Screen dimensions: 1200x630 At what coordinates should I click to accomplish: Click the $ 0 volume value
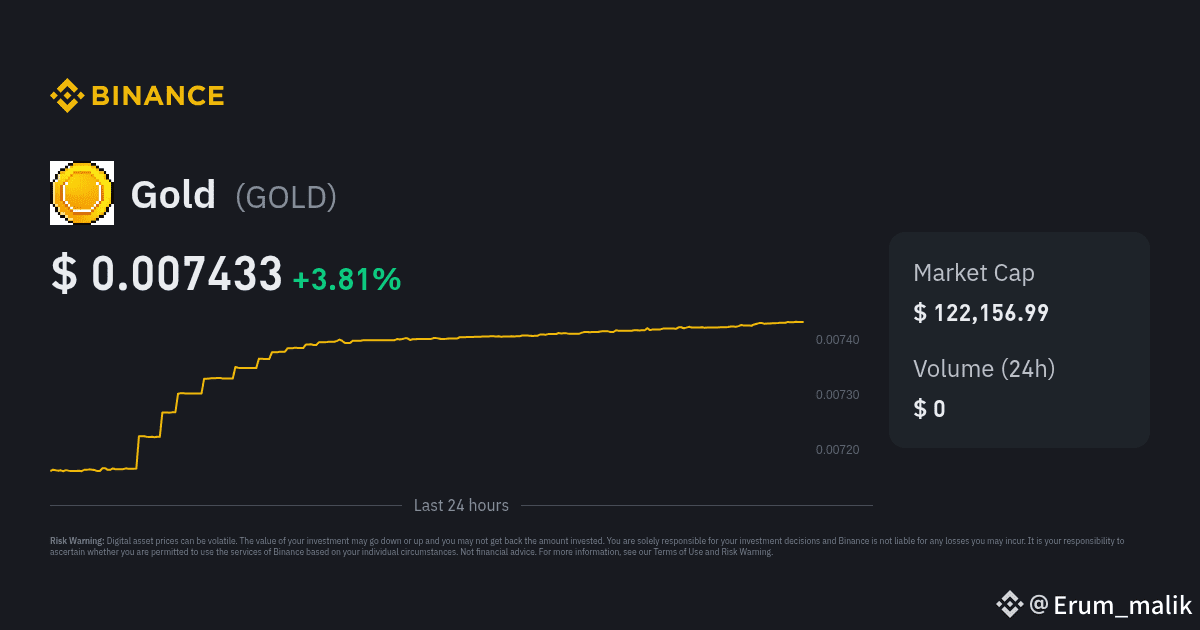pos(929,408)
